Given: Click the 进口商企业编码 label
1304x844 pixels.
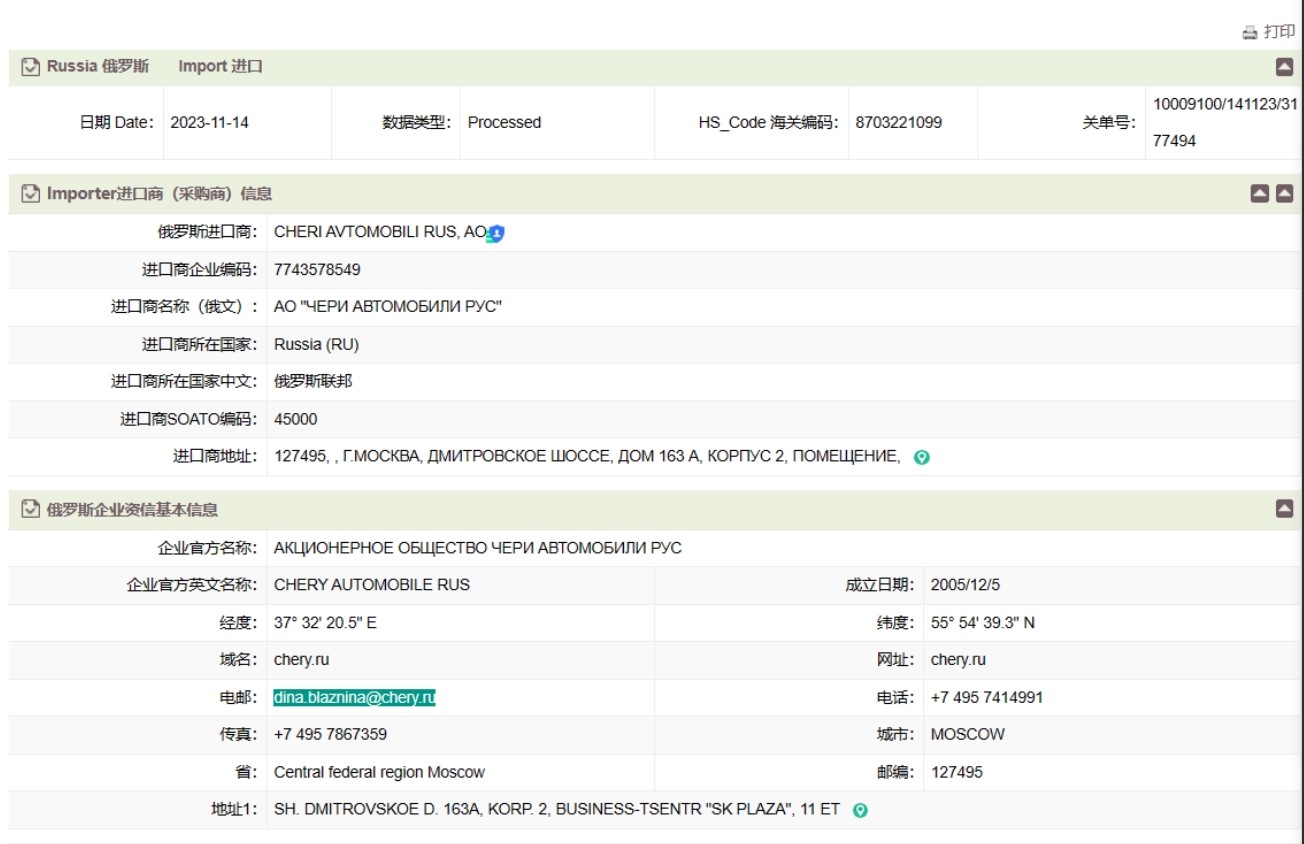Looking at the screenshot, I should (199, 270).
